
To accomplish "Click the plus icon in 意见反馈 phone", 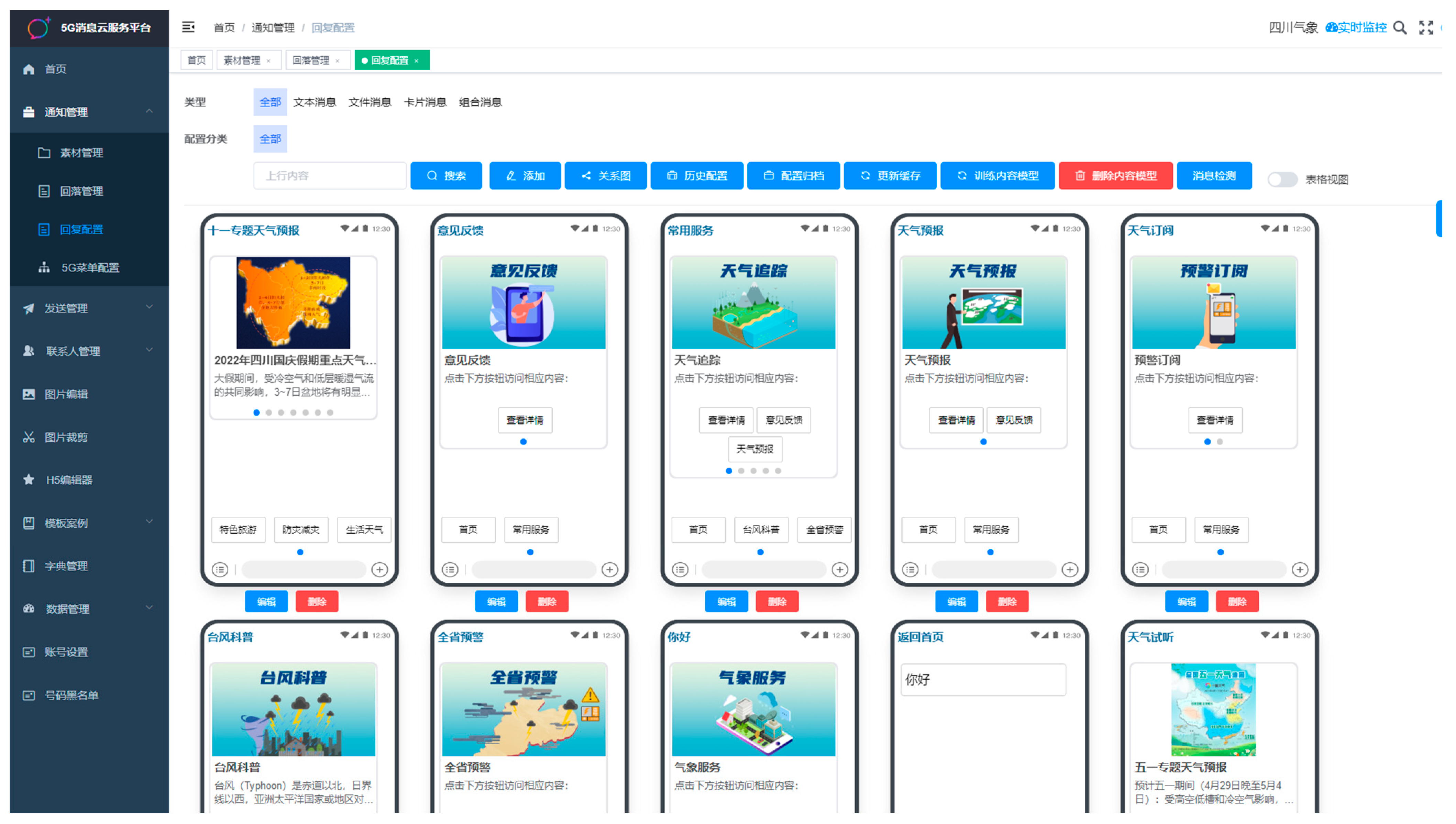I will point(609,569).
